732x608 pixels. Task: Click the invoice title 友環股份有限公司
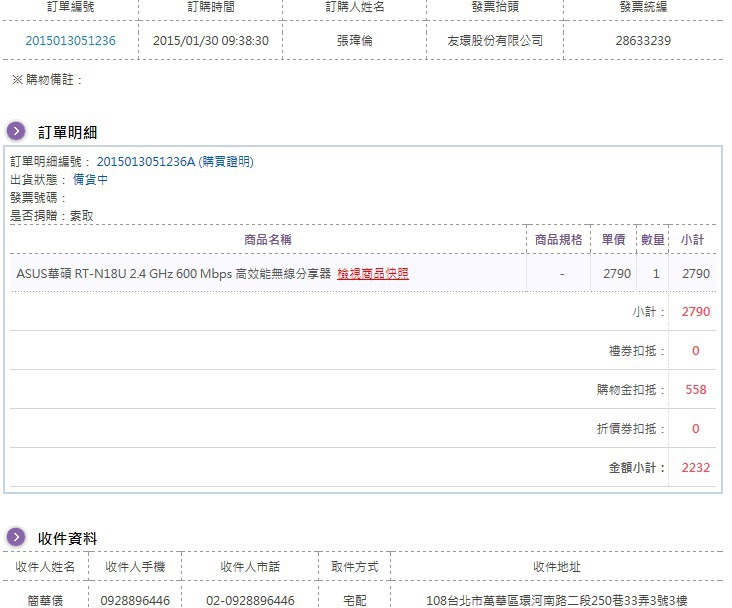[x=496, y=41]
